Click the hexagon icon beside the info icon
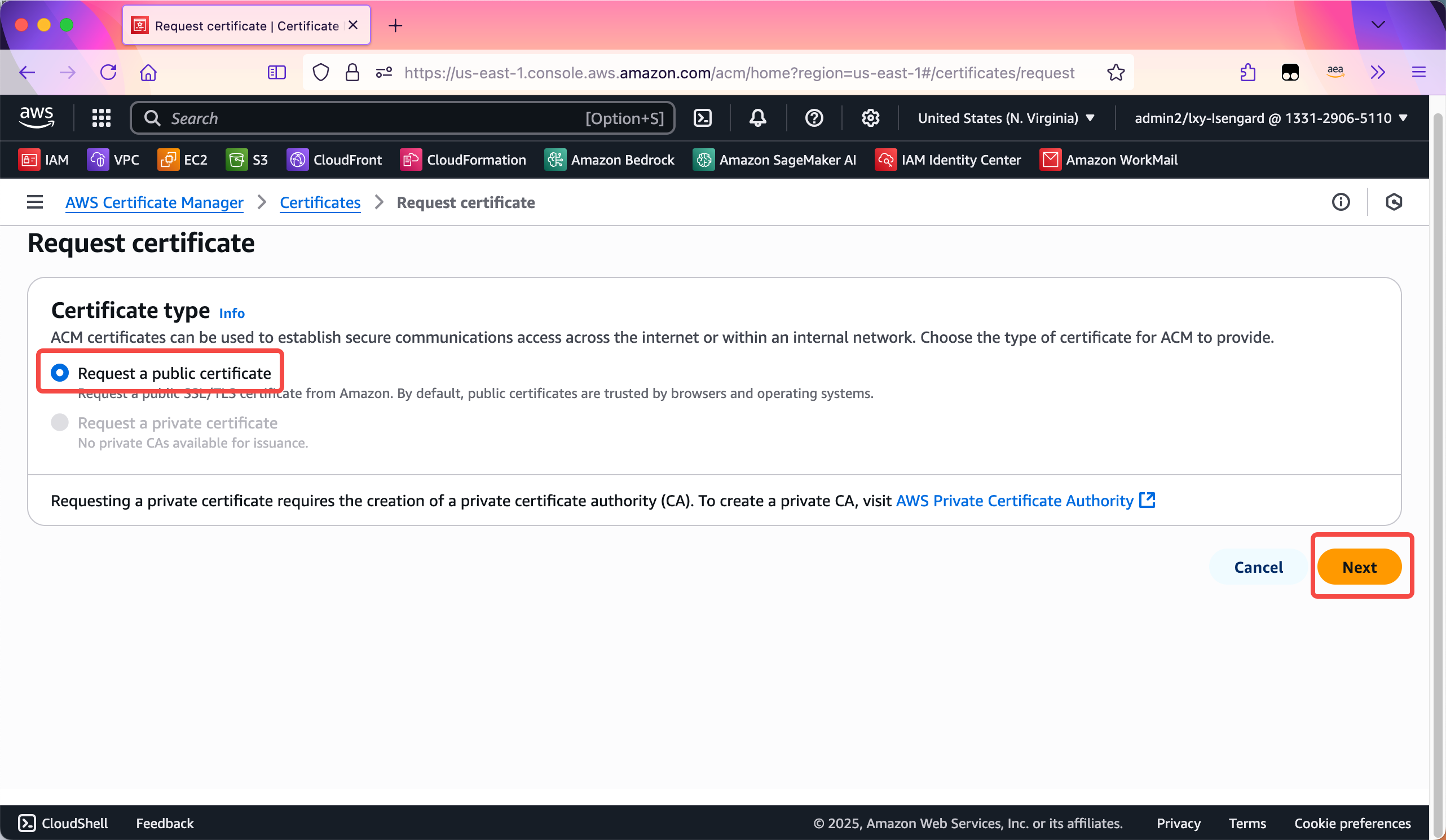The height and width of the screenshot is (840, 1446). pyautogui.click(x=1394, y=202)
